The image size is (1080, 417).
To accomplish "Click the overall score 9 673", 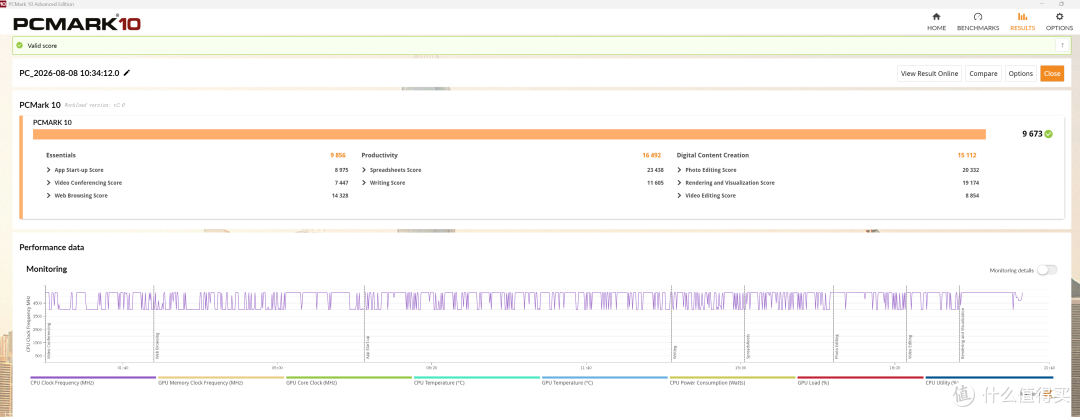I will (1031, 134).
